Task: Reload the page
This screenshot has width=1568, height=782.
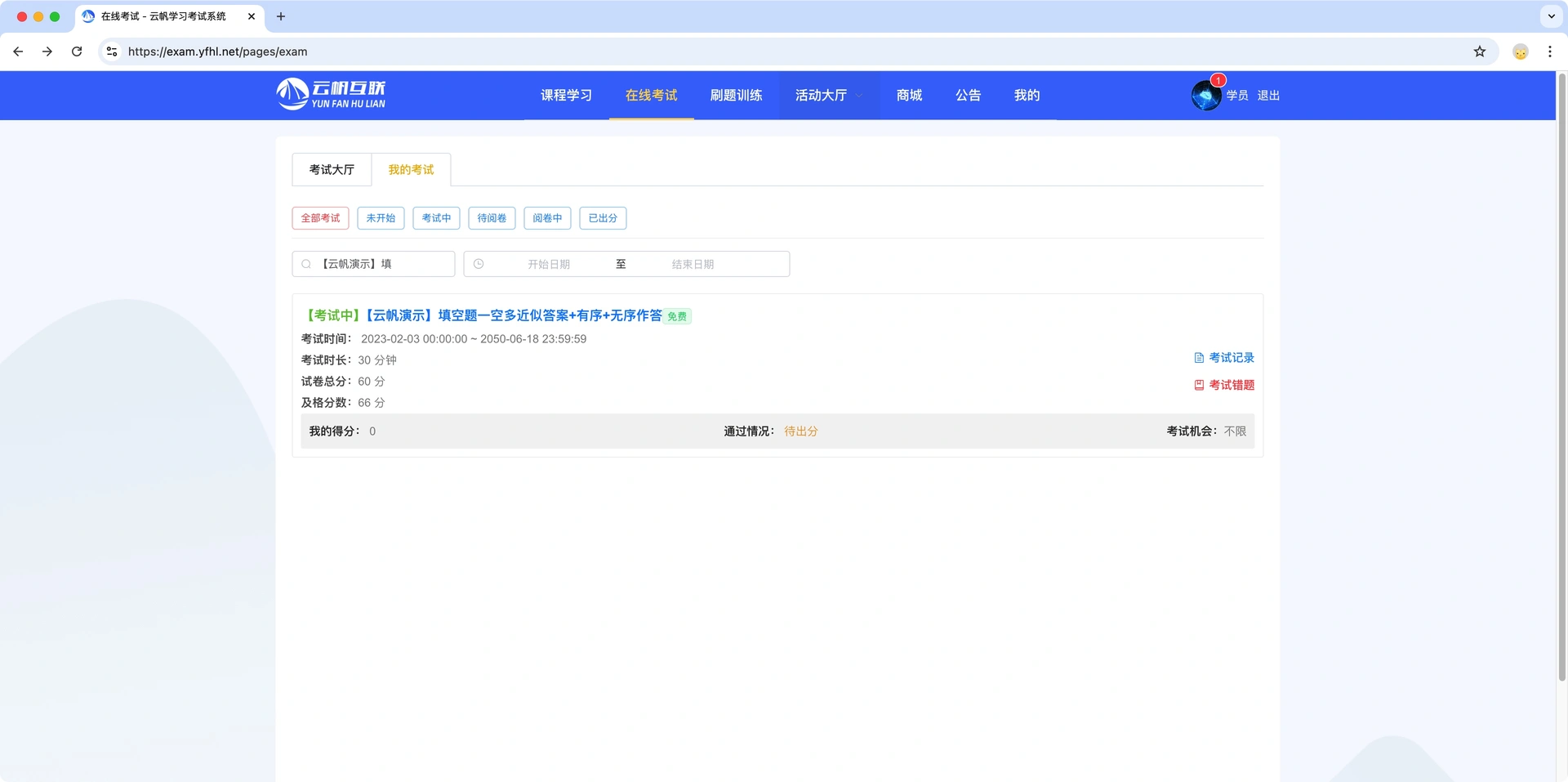Action: [77, 51]
